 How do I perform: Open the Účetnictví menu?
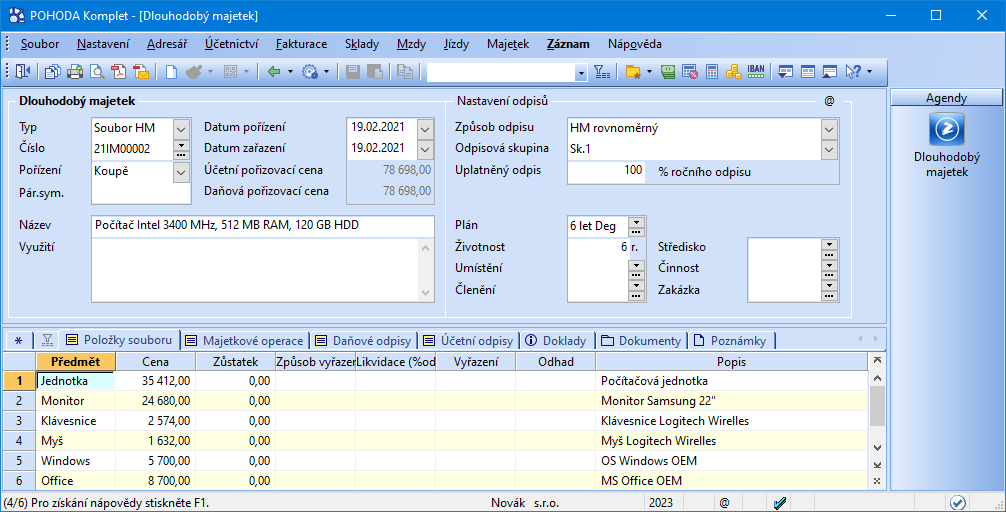click(232, 44)
